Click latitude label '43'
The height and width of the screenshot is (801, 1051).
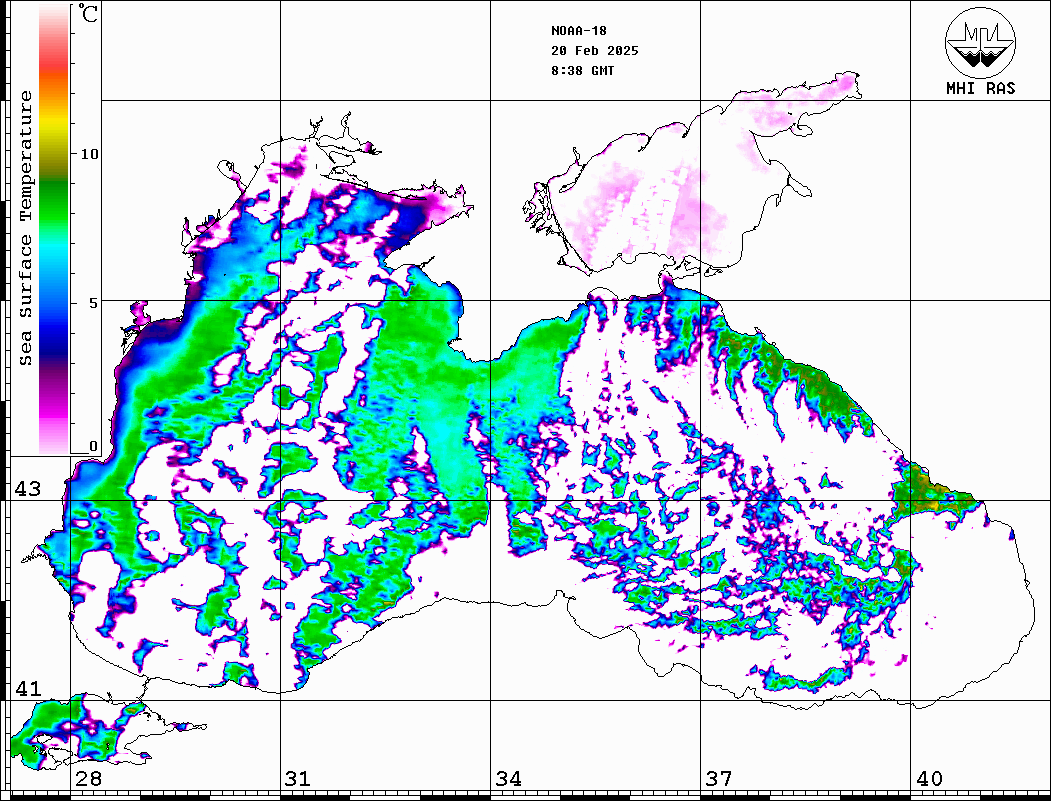click(27, 489)
